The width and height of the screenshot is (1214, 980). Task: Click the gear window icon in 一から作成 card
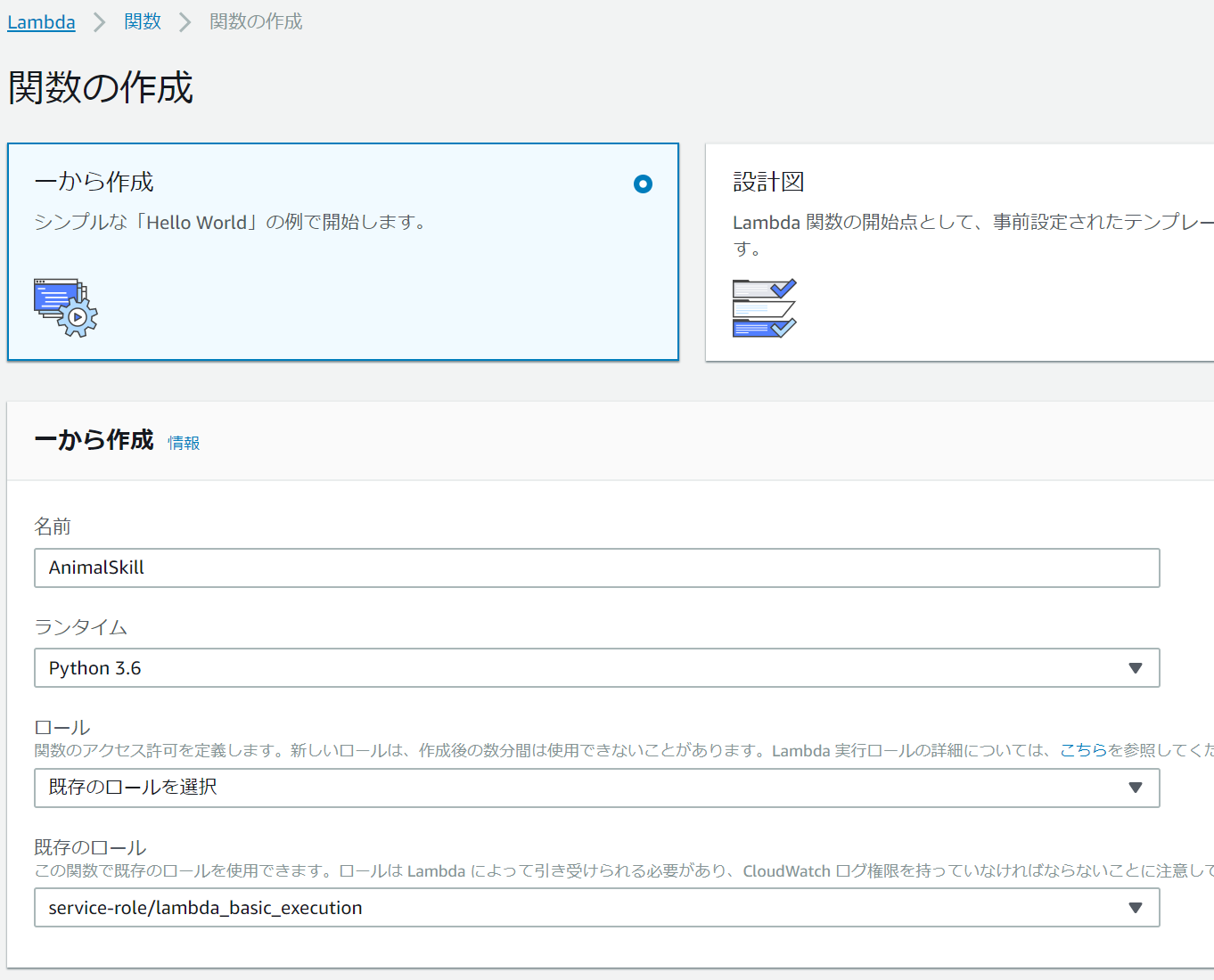[65, 307]
